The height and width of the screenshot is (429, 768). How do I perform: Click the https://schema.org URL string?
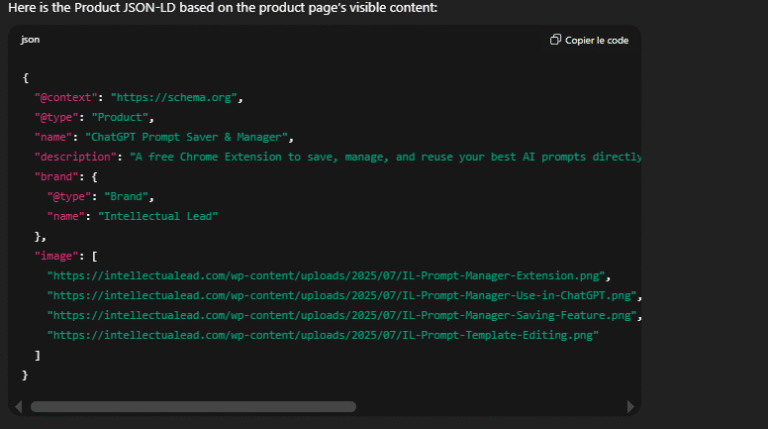coord(176,97)
